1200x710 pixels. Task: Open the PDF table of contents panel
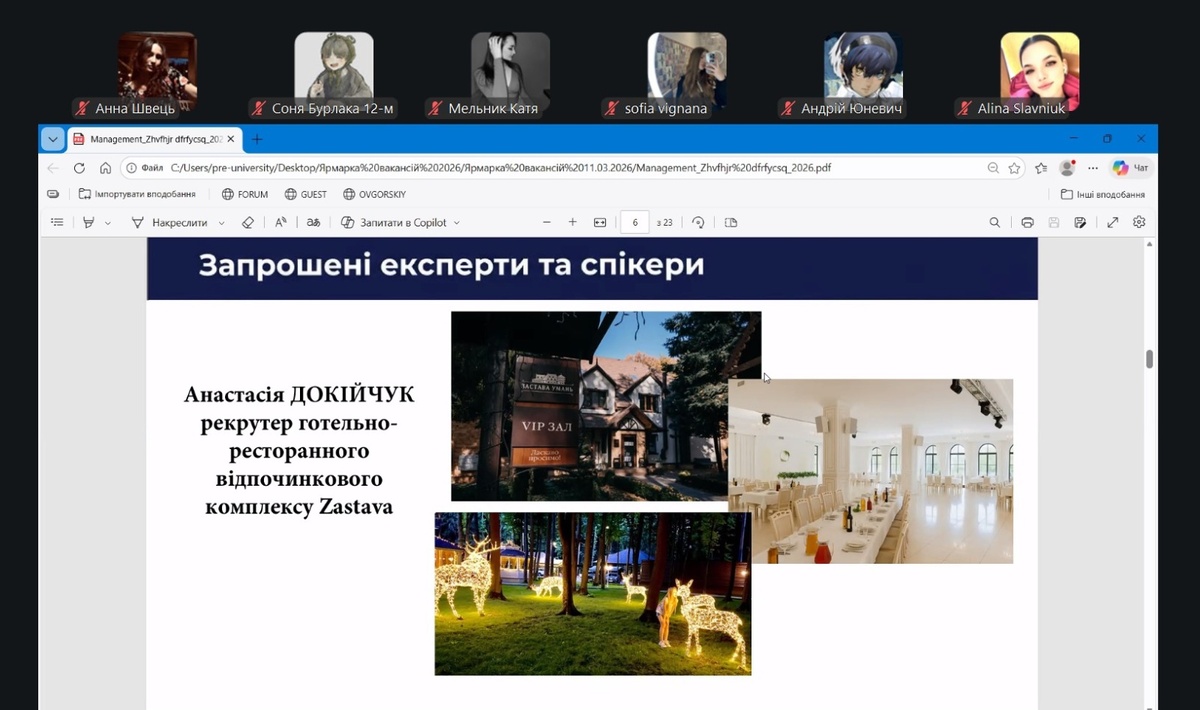(x=57, y=223)
